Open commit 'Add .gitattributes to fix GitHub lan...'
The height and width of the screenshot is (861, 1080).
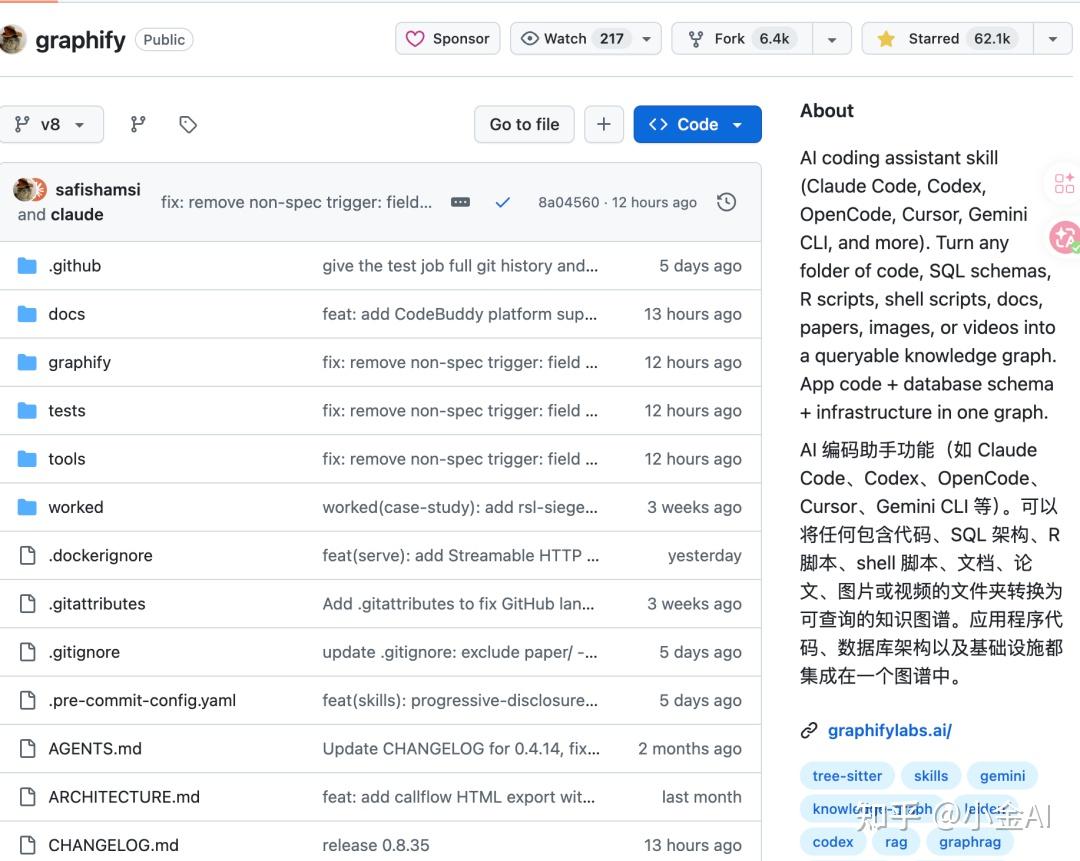pyautogui.click(x=458, y=603)
